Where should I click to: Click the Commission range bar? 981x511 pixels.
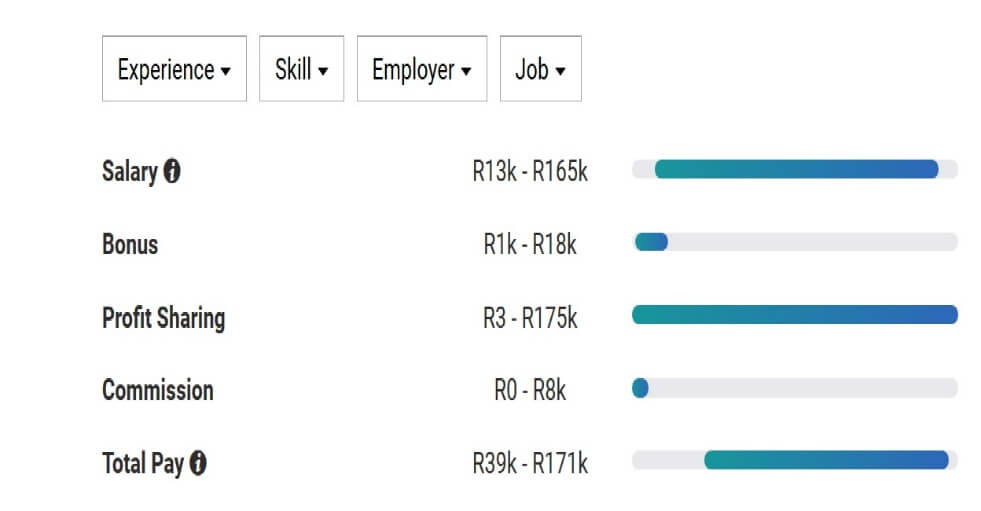pyautogui.click(x=795, y=388)
